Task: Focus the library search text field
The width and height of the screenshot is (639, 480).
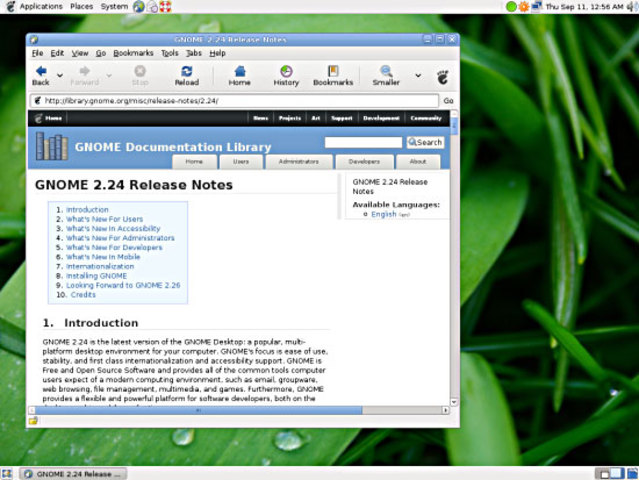Action: pos(363,142)
